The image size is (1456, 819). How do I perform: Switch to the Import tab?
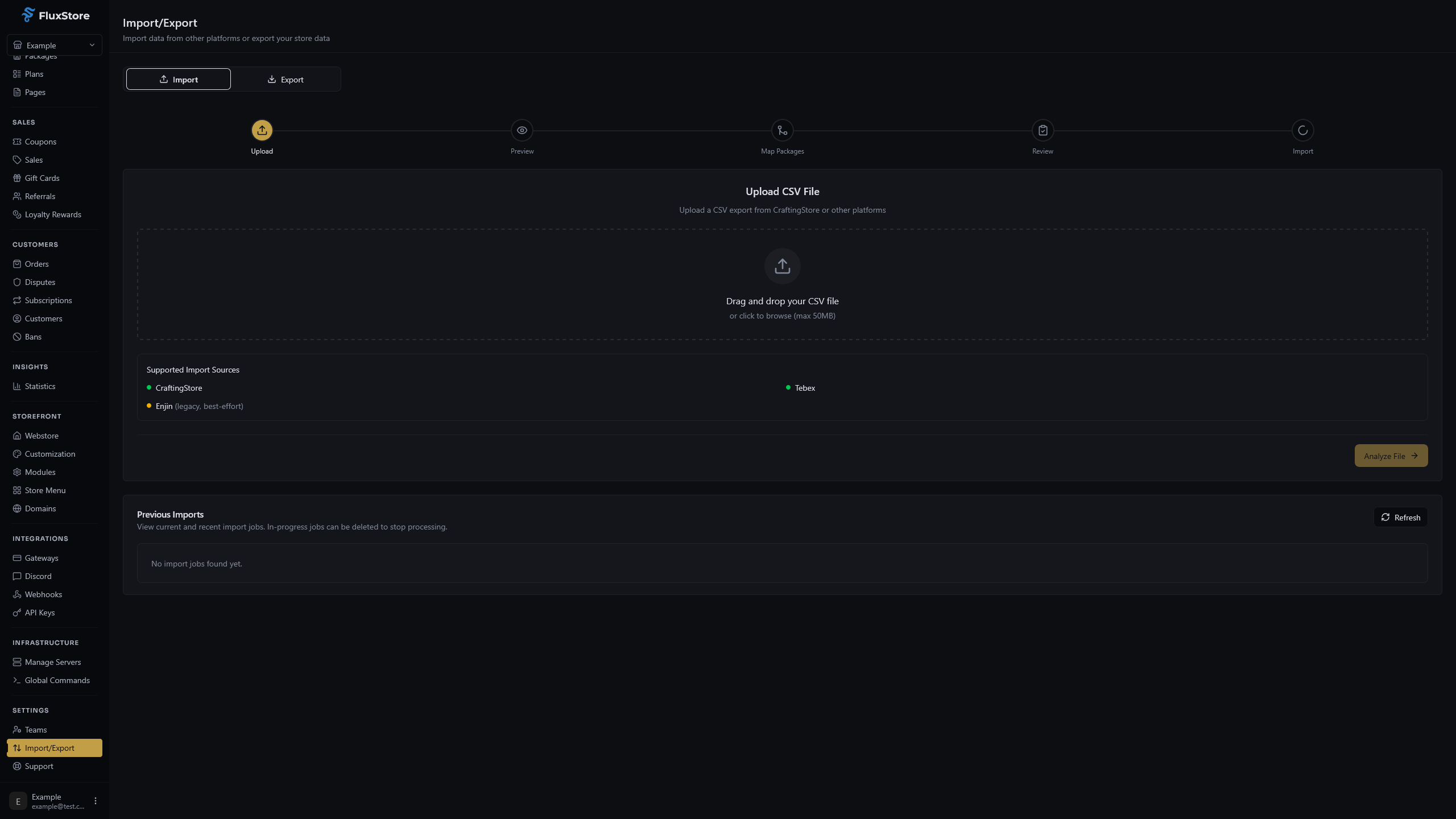[x=179, y=79]
